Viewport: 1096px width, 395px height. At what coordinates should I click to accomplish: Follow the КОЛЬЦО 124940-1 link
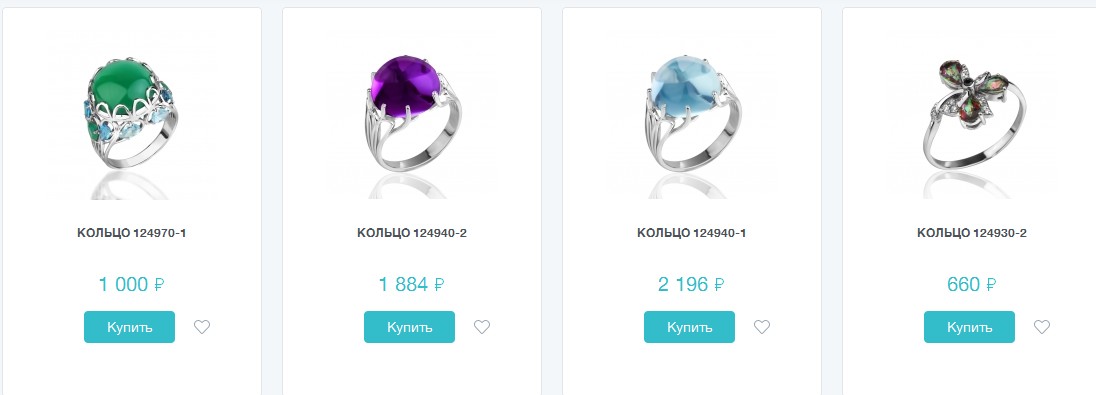tap(692, 233)
